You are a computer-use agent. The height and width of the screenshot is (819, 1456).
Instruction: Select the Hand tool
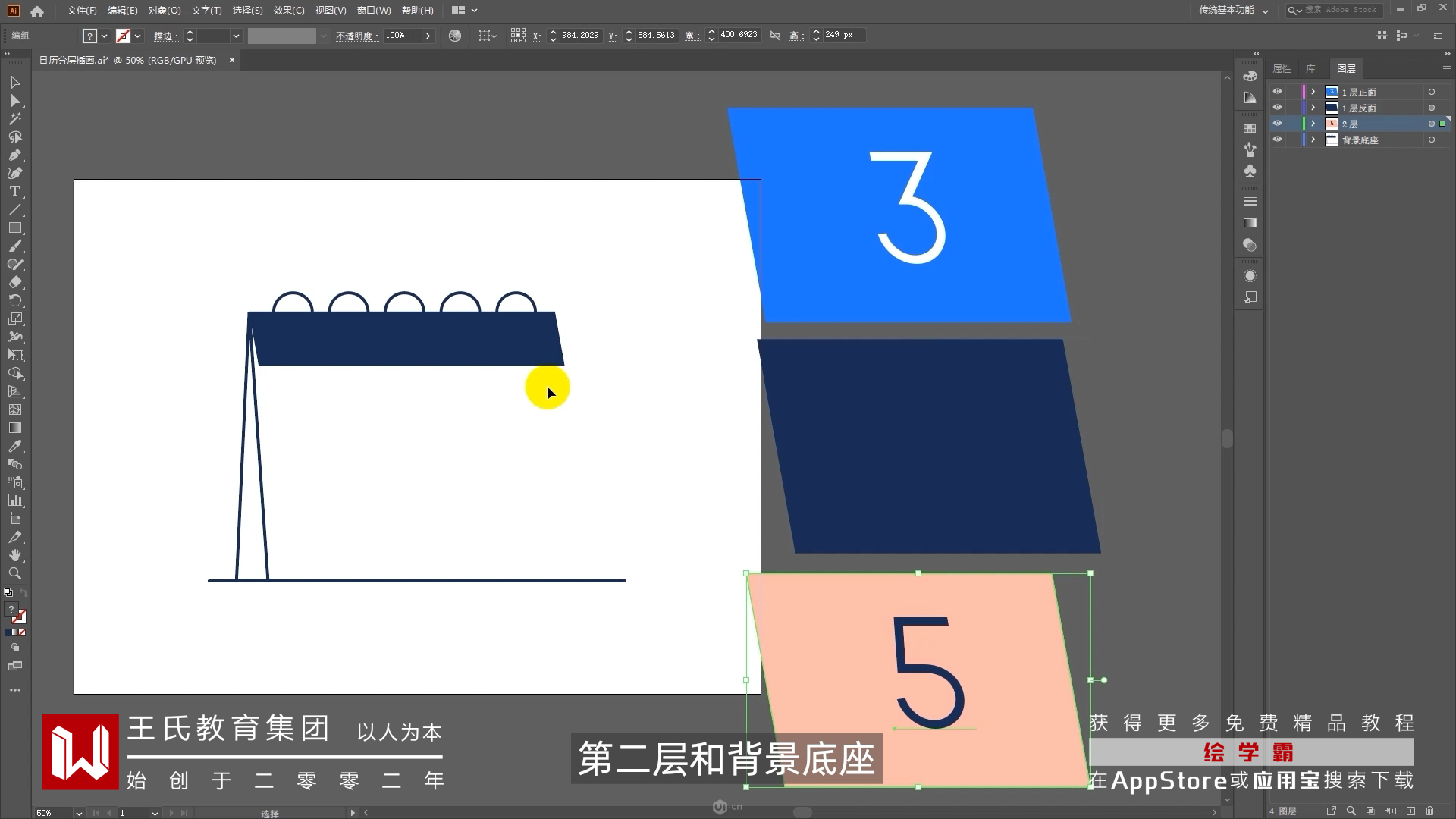pyautogui.click(x=14, y=556)
